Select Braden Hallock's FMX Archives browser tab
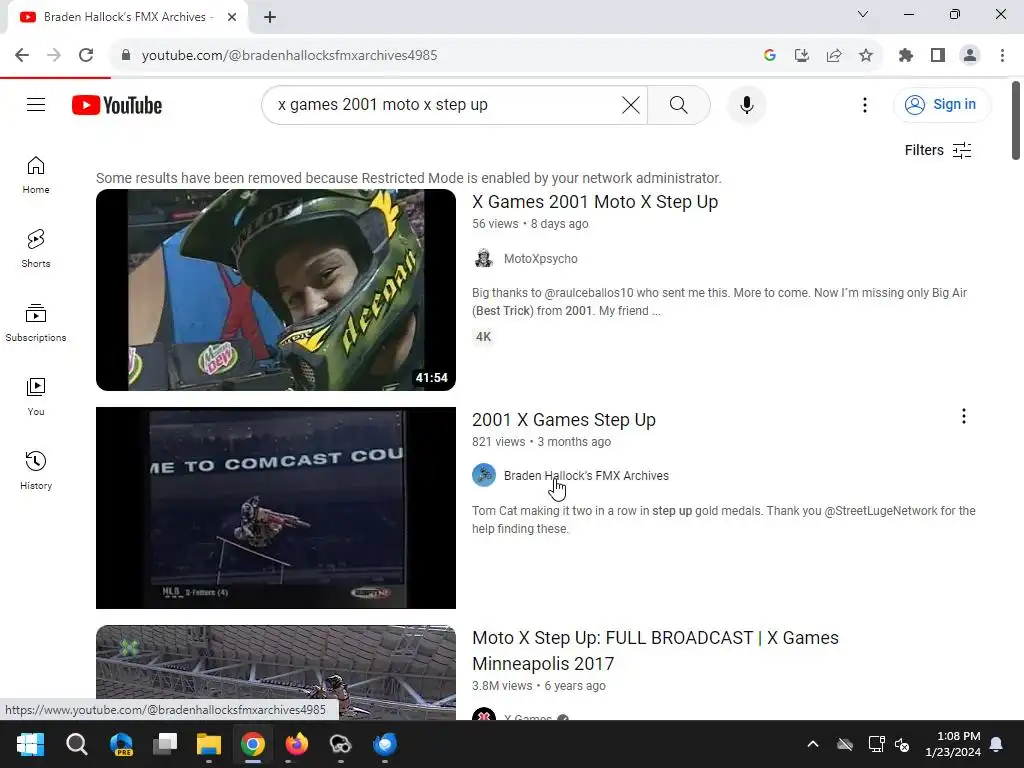Viewport: 1024px width, 768px height. point(128,17)
